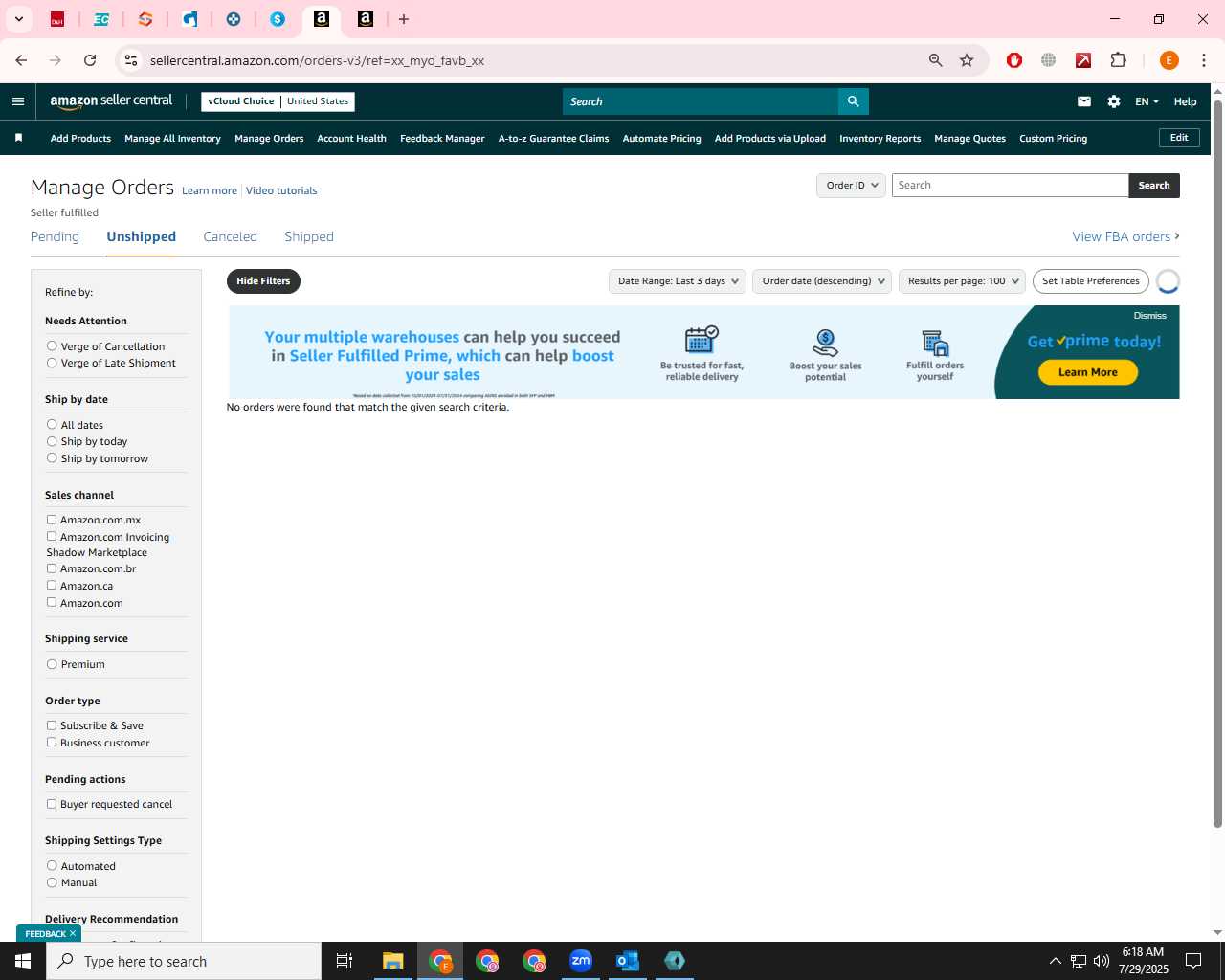The height and width of the screenshot is (980, 1225).
Task: Open Windows Start menu
Action: click(x=23, y=961)
